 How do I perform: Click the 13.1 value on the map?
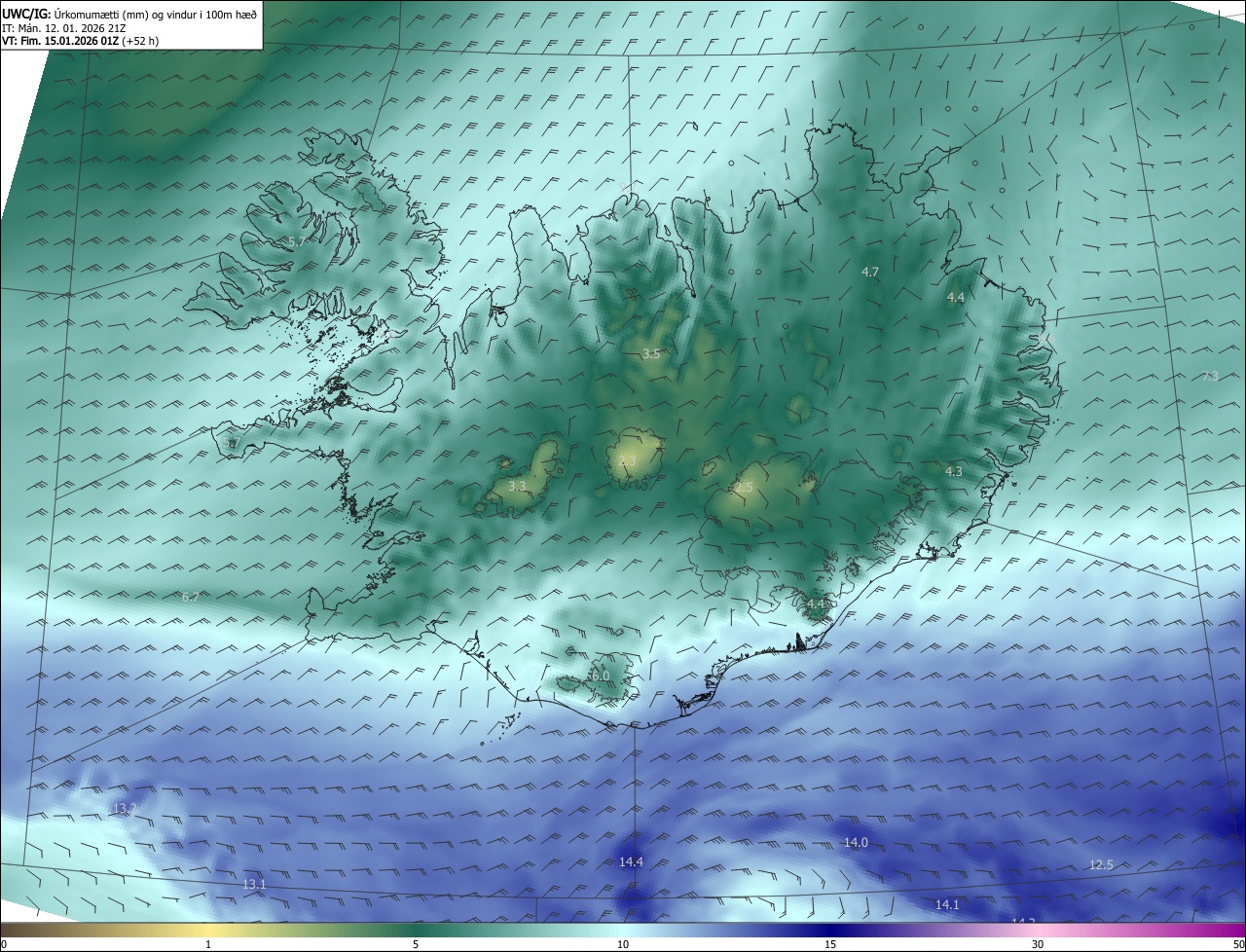254,884
